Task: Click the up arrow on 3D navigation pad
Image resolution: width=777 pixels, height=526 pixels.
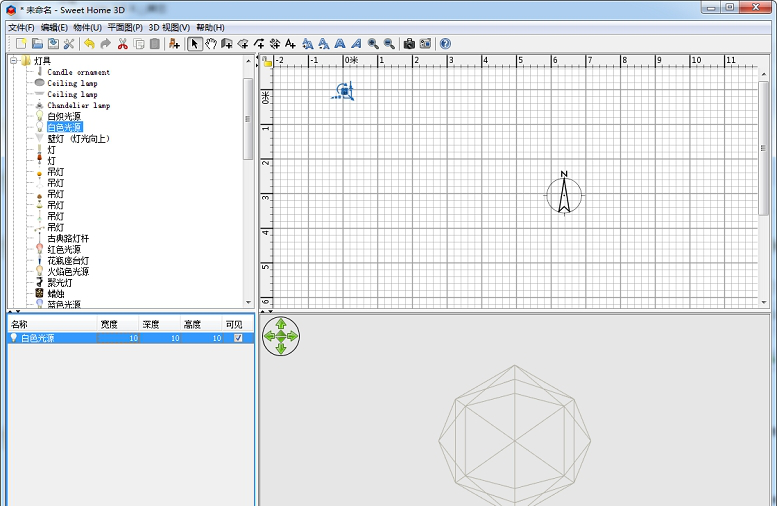Action: click(281, 325)
